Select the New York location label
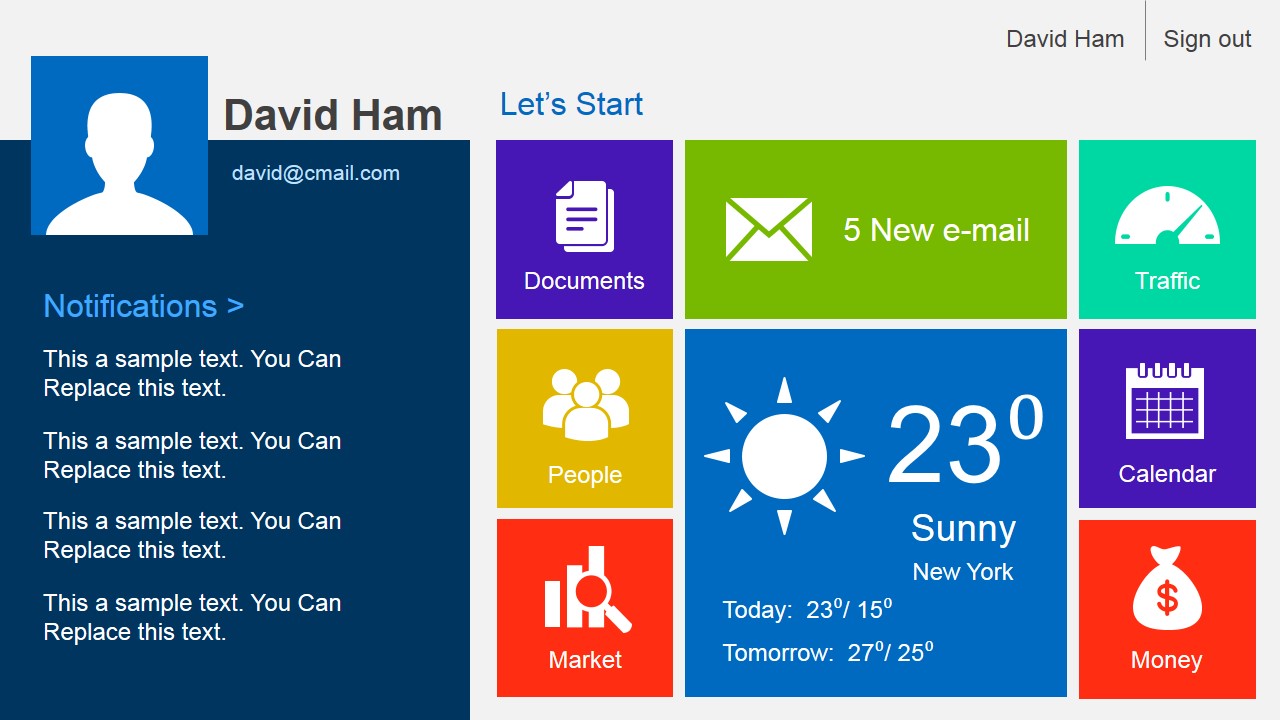1280x720 pixels. 963,572
